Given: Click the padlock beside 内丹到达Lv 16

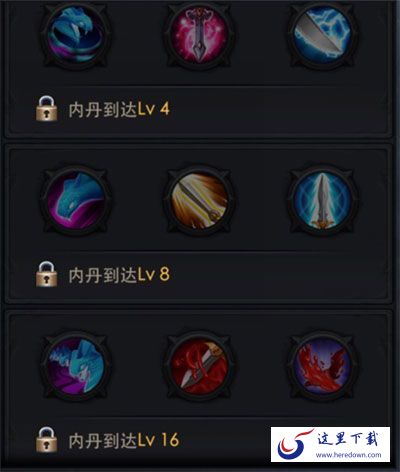Looking at the screenshot, I should pyautogui.click(x=46, y=439).
